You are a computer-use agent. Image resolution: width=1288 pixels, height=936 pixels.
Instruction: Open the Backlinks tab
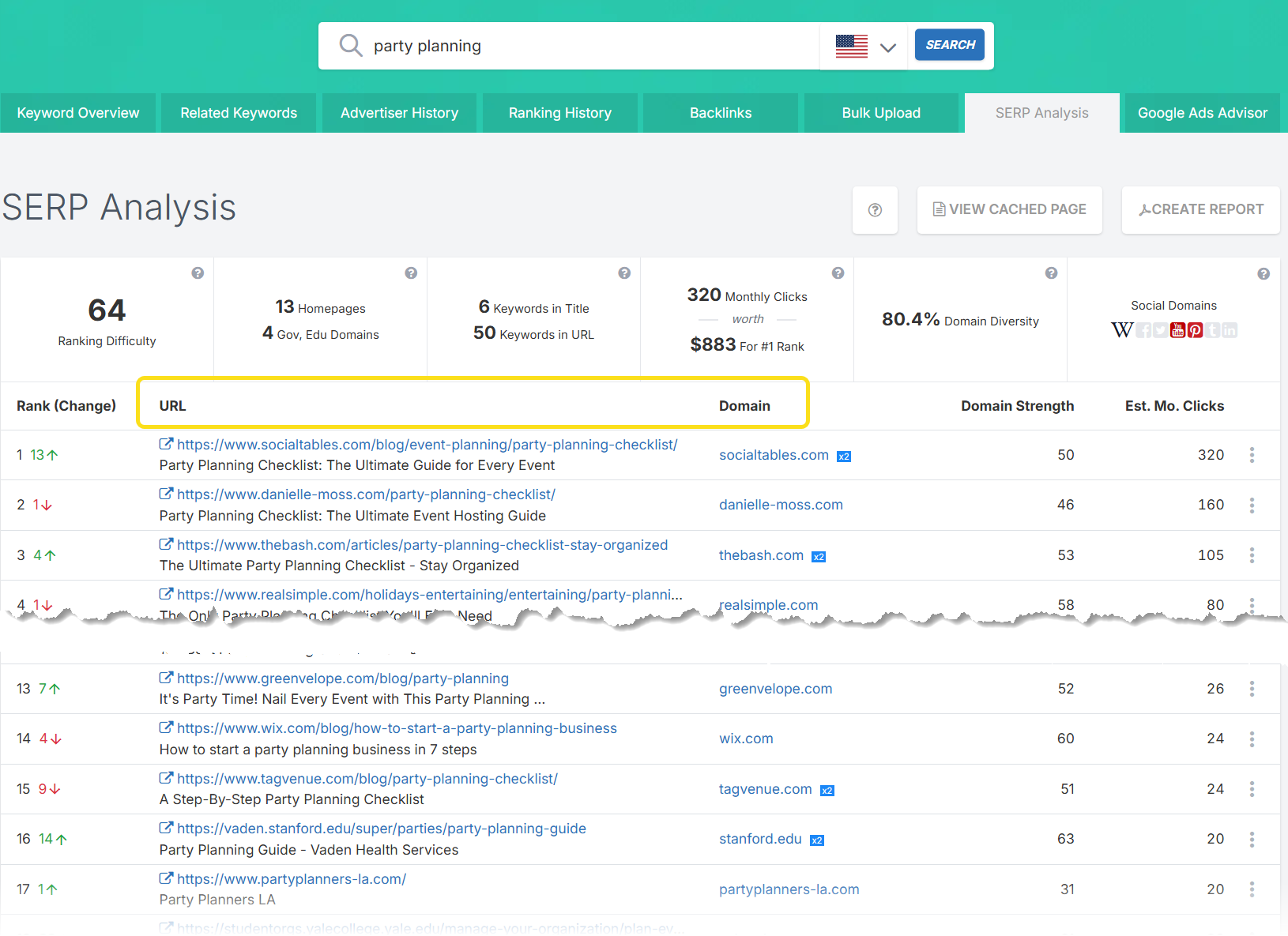click(x=721, y=113)
